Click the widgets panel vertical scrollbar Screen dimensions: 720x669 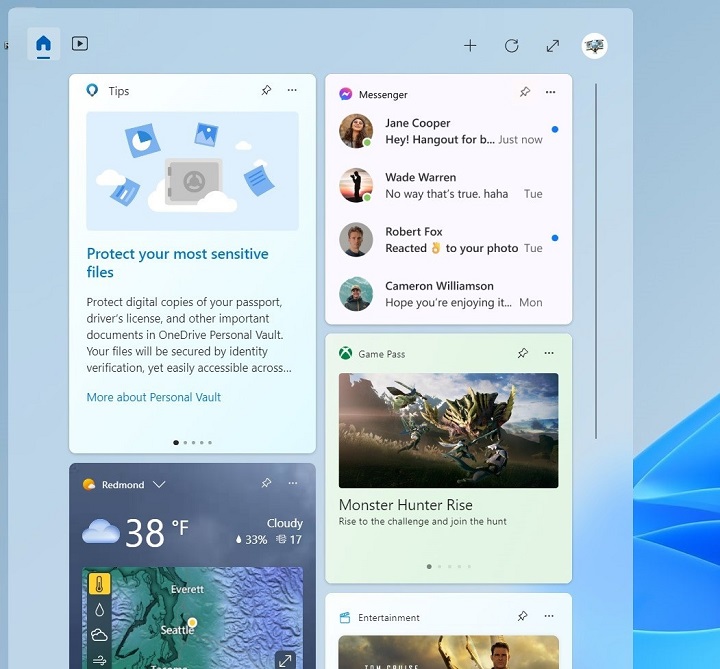pyautogui.click(x=596, y=260)
